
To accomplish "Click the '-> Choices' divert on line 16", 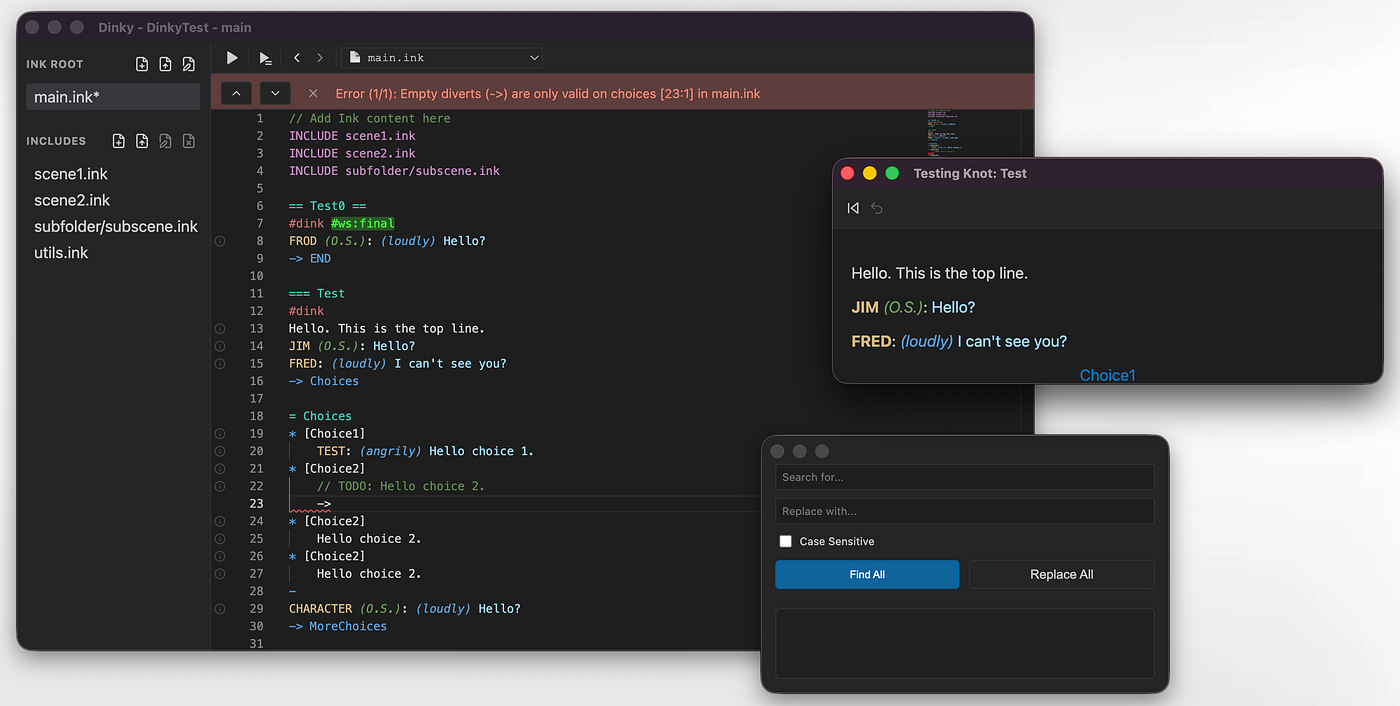I will point(324,381).
